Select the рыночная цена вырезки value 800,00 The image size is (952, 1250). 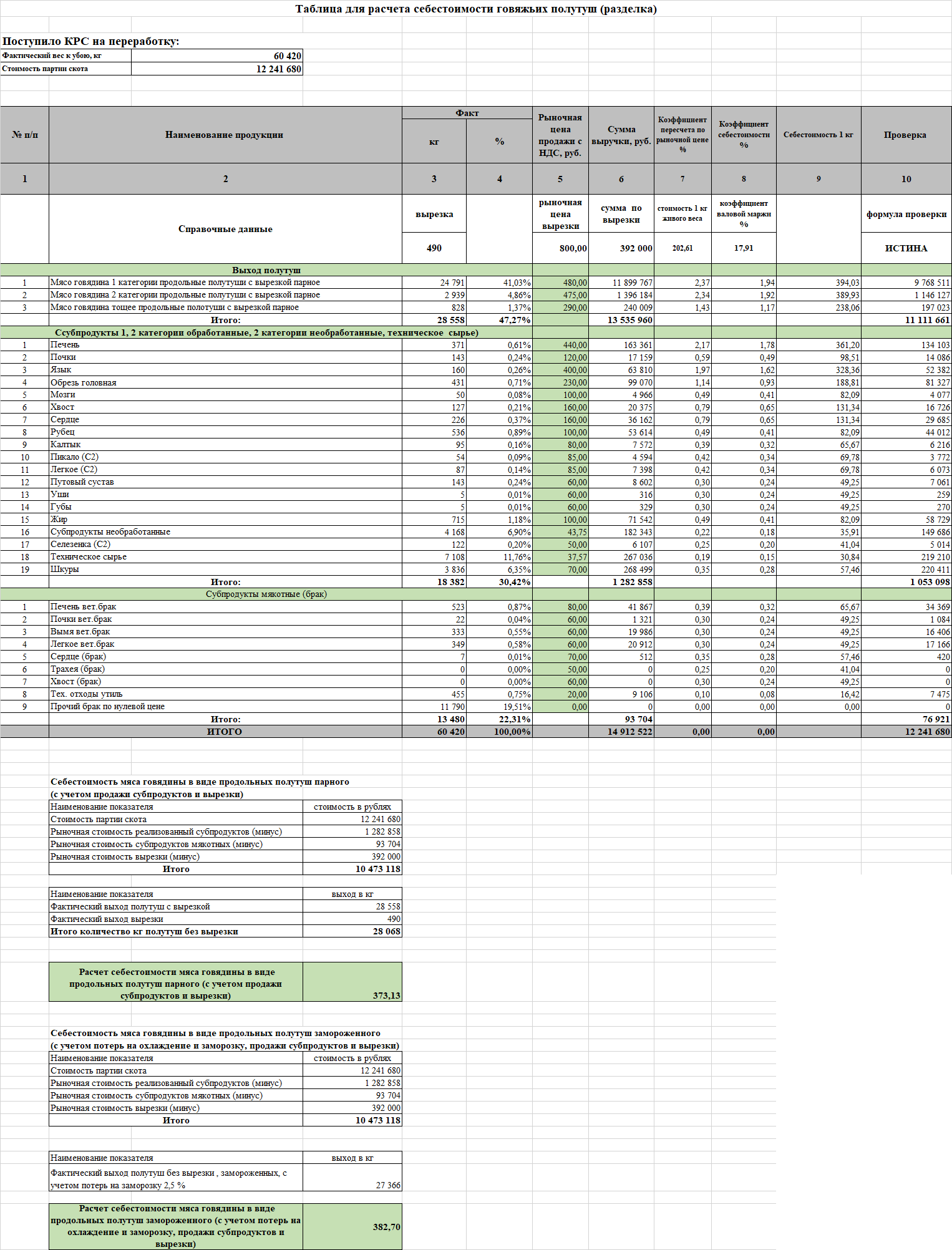point(560,248)
